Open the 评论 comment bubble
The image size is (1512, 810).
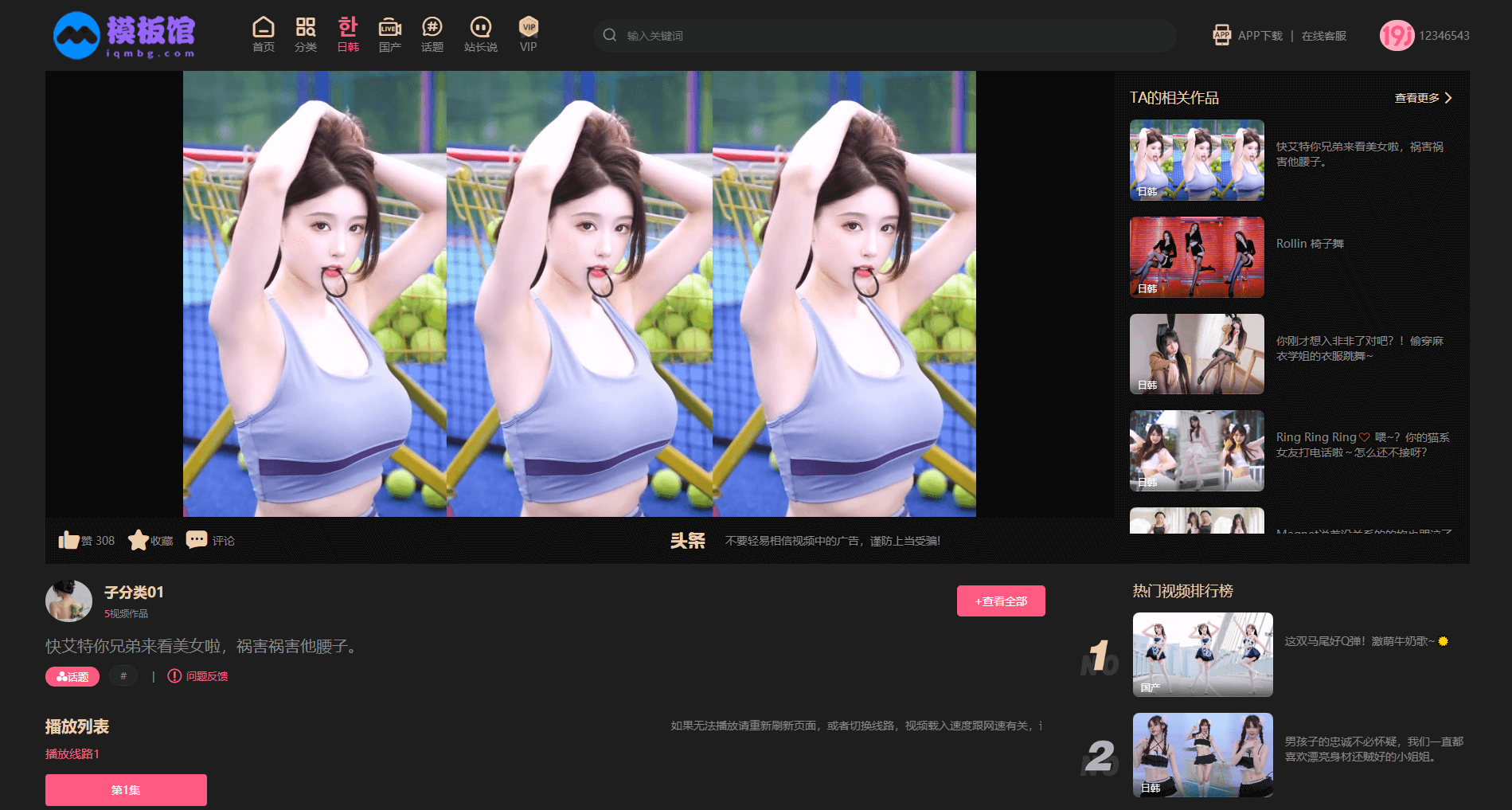(x=197, y=540)
